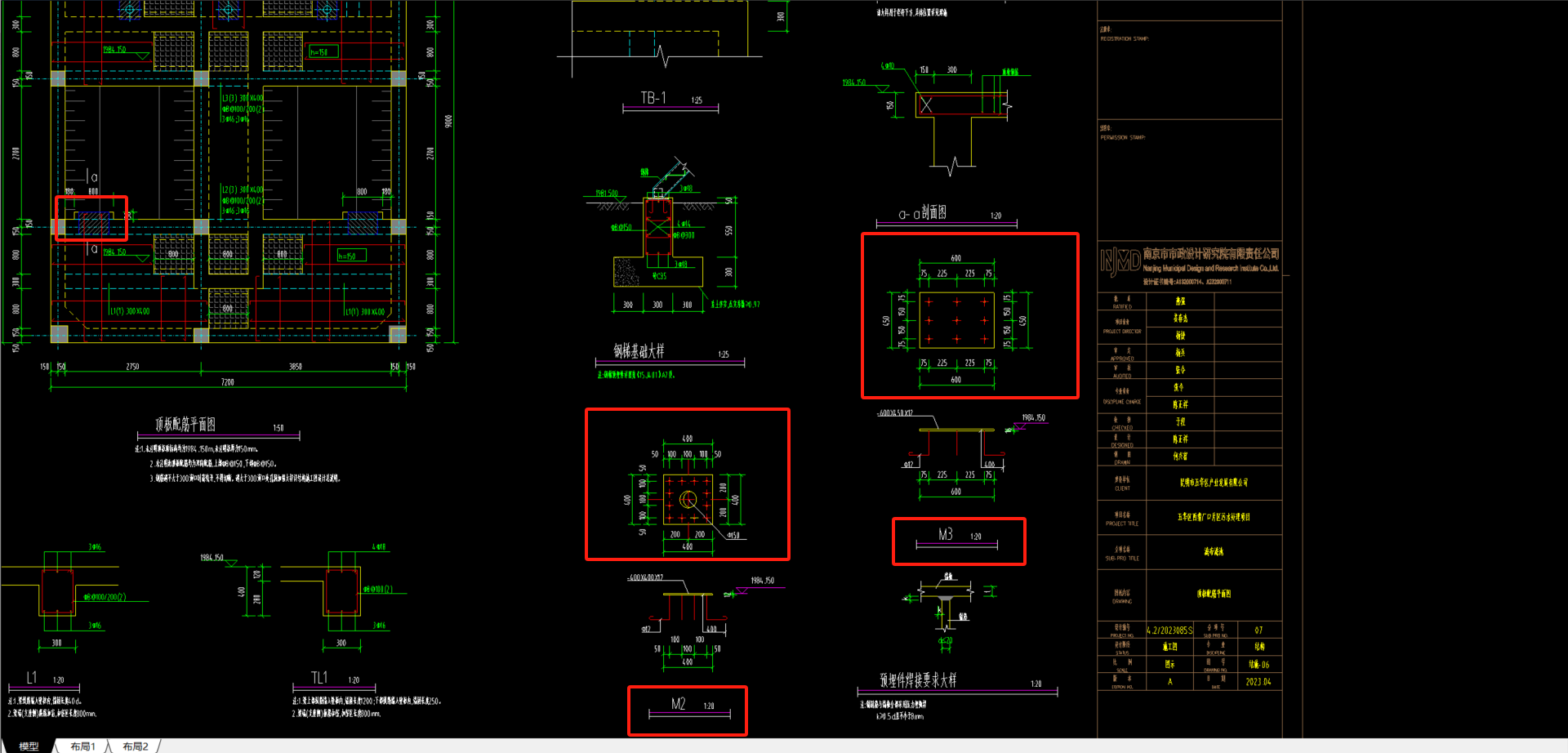Screen dimensions: 1568x753
Task: Select the M3 detail label
Action: (x=946, y=535)
